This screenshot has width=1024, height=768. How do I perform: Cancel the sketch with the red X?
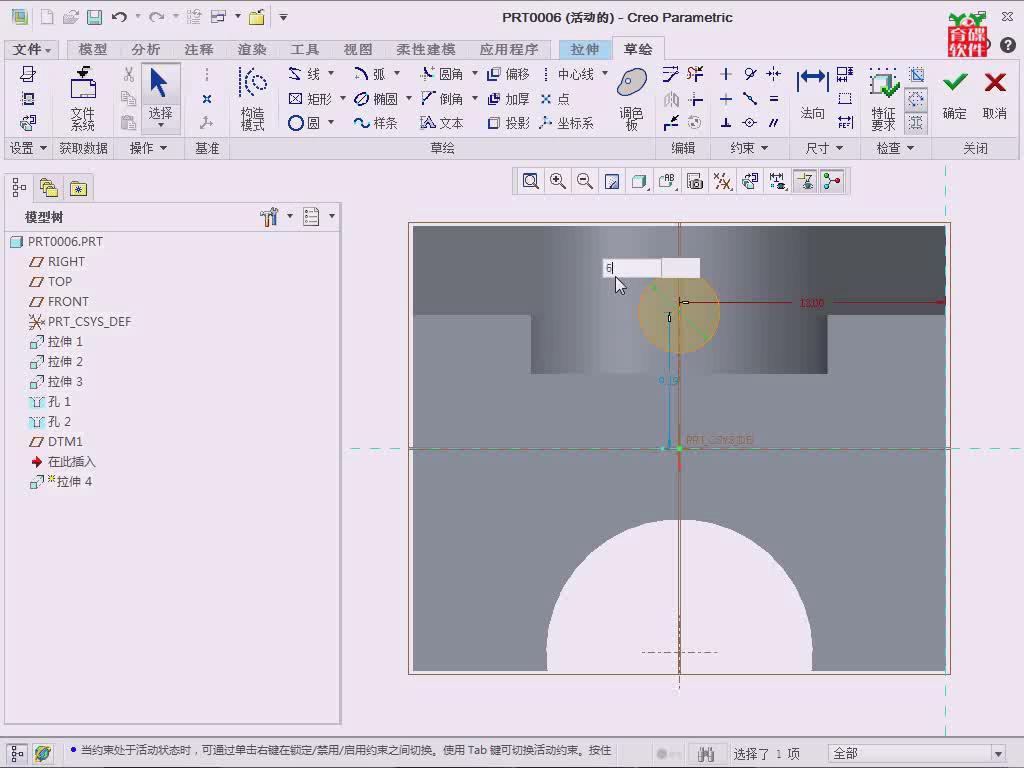[995, 95]
